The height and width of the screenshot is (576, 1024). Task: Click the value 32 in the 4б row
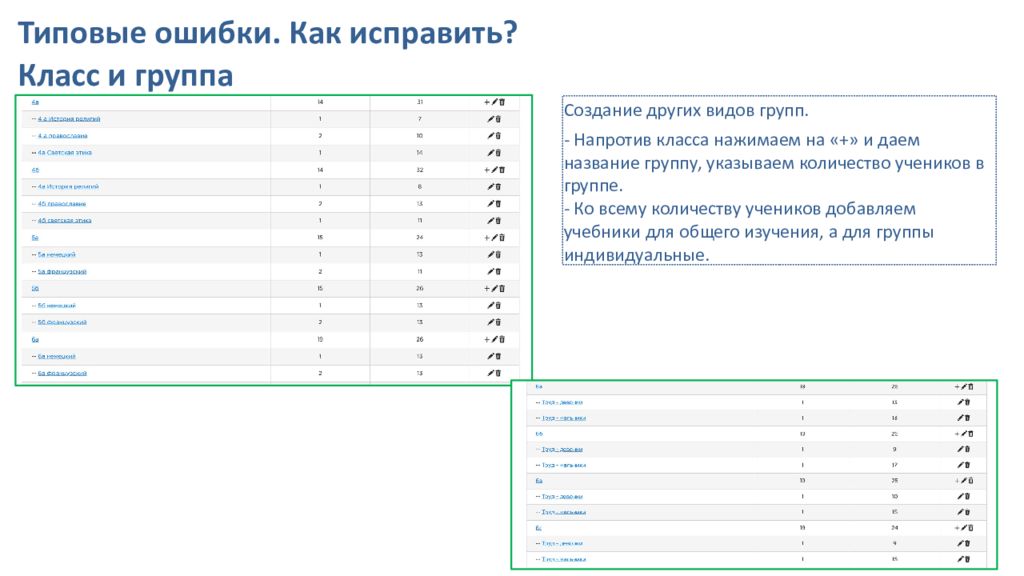[x=419, y=170]
